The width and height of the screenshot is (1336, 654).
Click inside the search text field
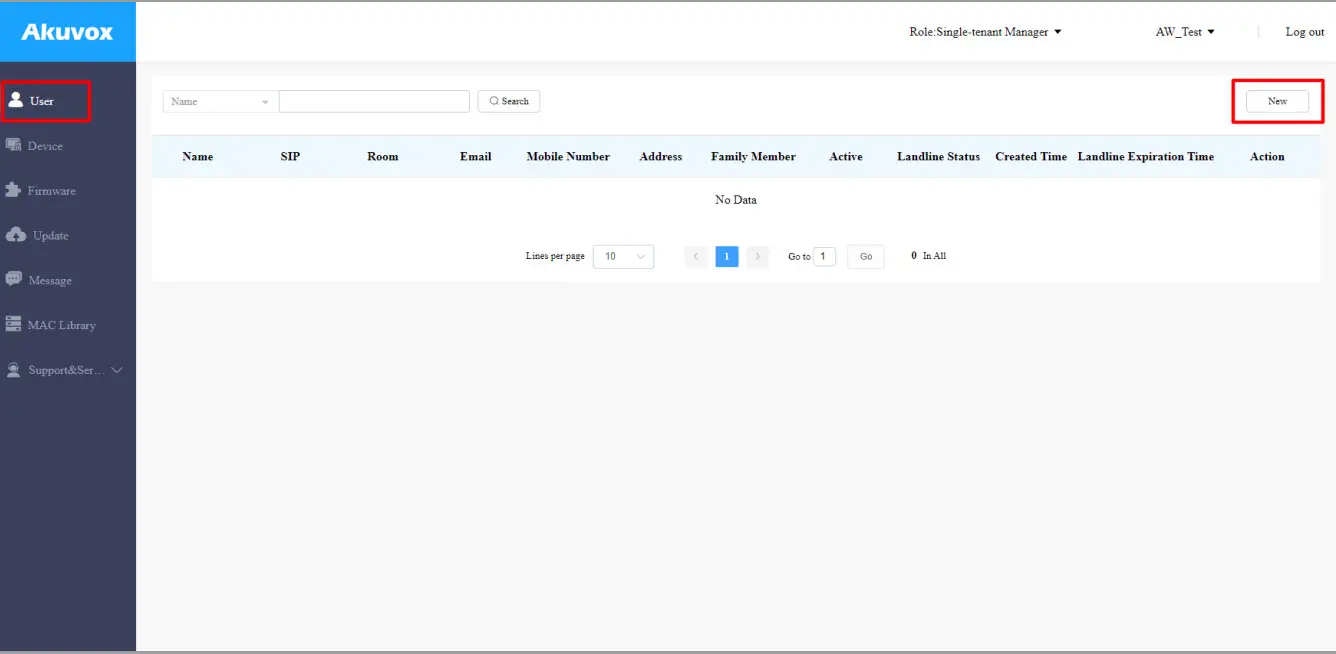(374, 100)
